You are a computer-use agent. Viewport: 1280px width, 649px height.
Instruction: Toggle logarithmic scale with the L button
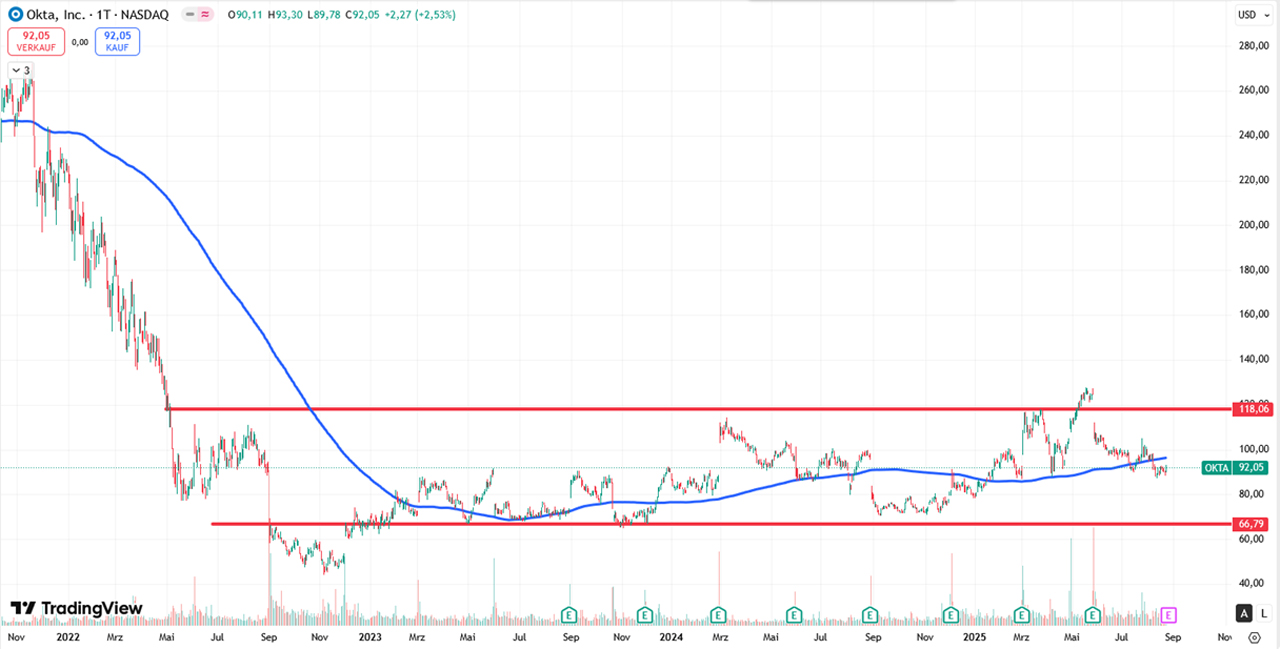[x=1263, y=613]
